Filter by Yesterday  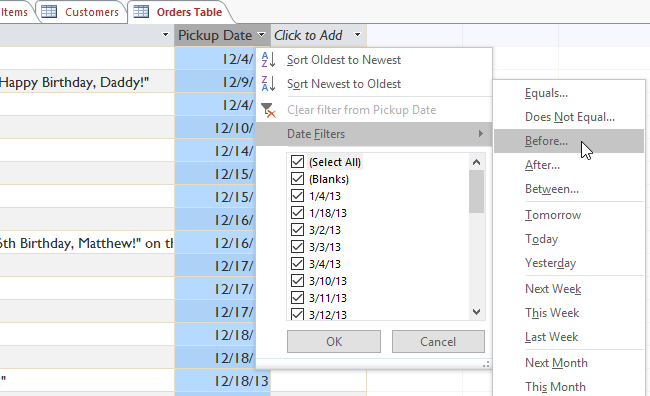pos(569,263)
